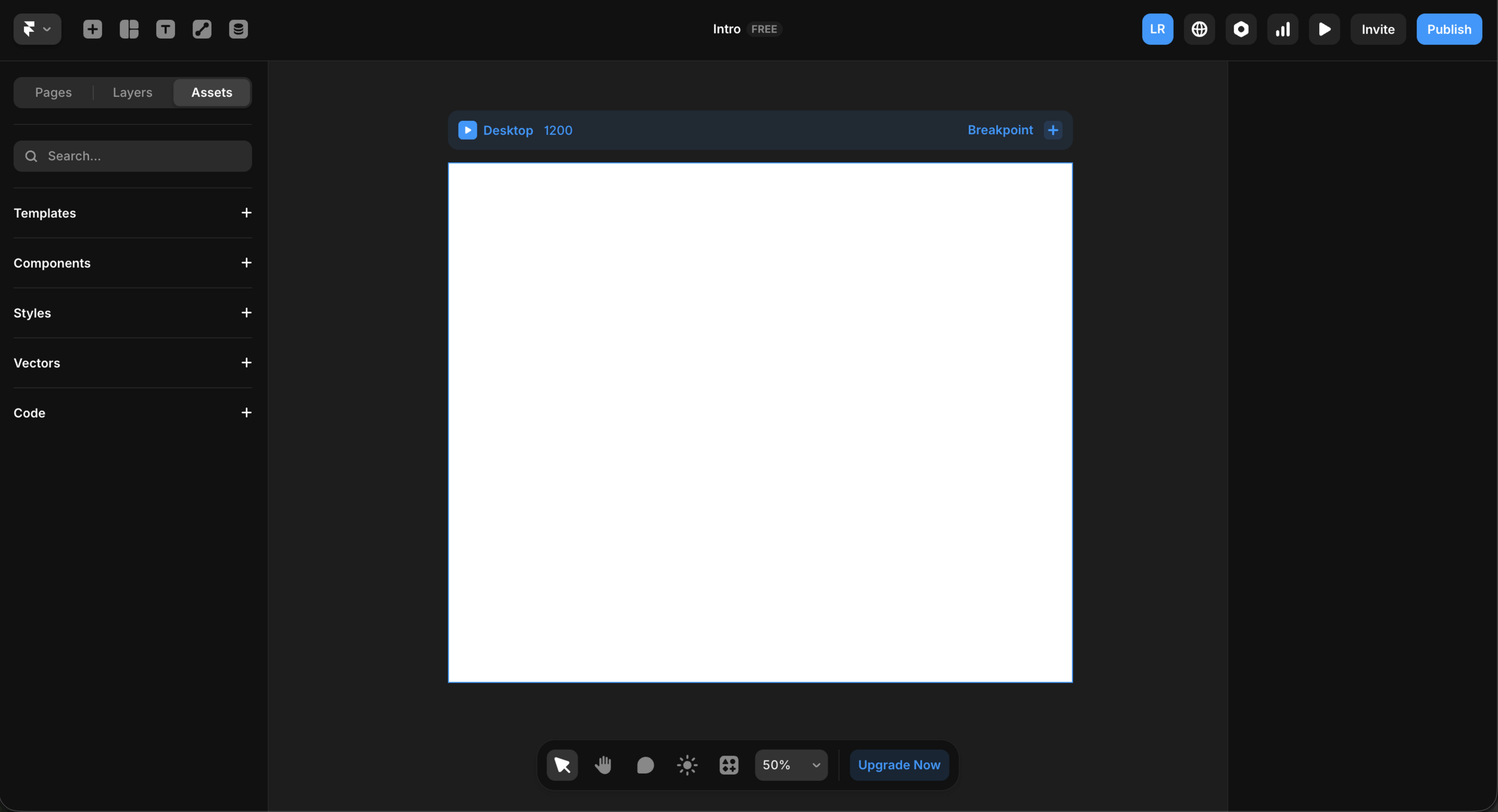Toggle the light/dark canvas sun icon

(x=687, y=764)
